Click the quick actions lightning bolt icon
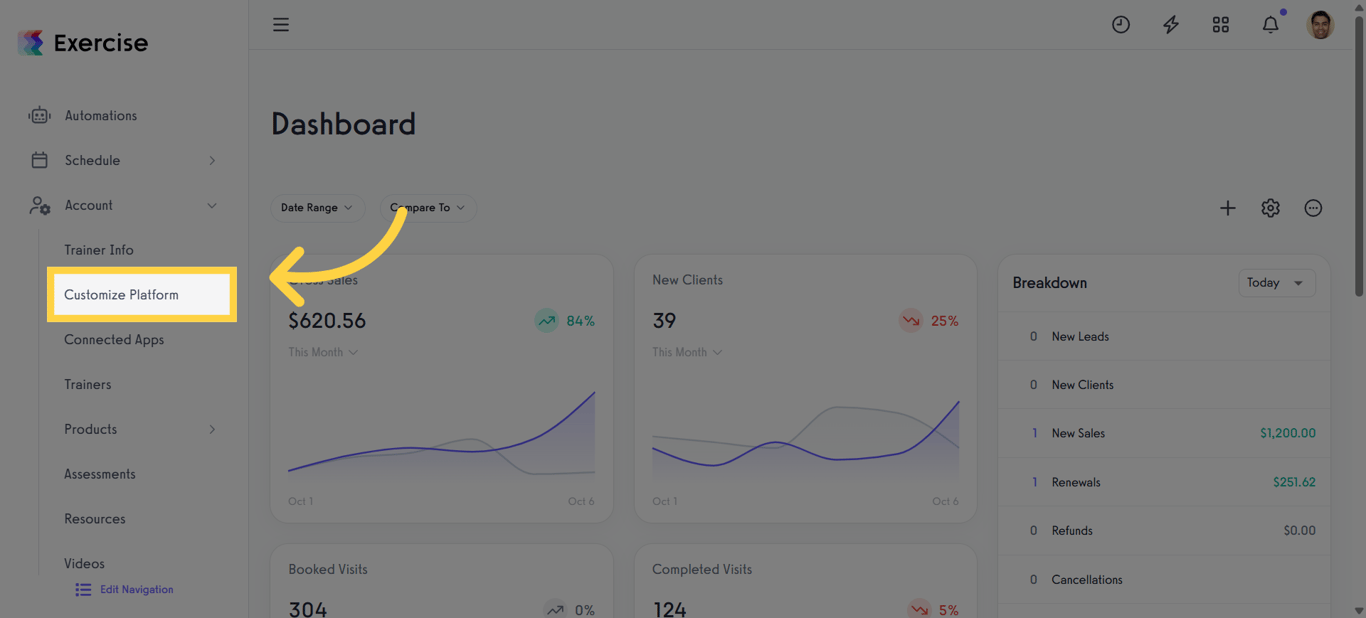This screenshot has width=1366, height=618. click(1170, 24)
